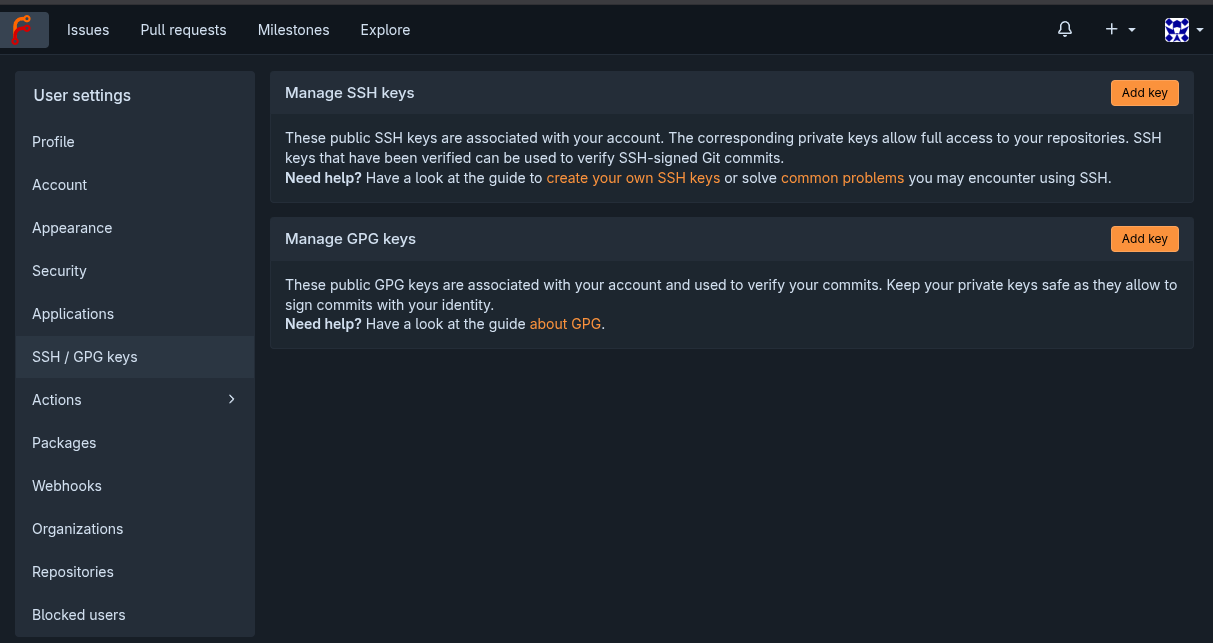Switch to Appearance settings
The image size is (1213, 643).
tap(72, 228)
